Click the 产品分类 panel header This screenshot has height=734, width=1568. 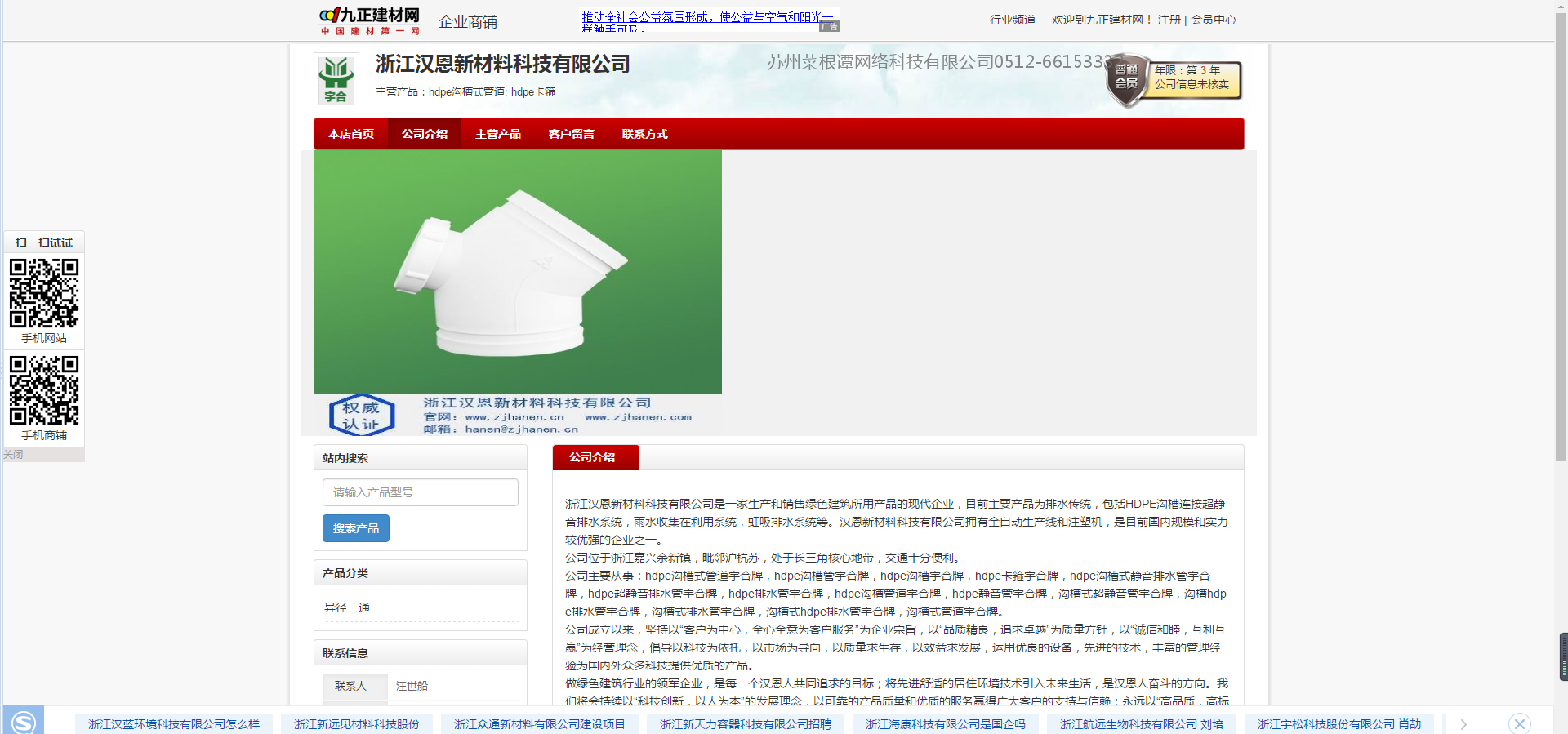[421, 573]
